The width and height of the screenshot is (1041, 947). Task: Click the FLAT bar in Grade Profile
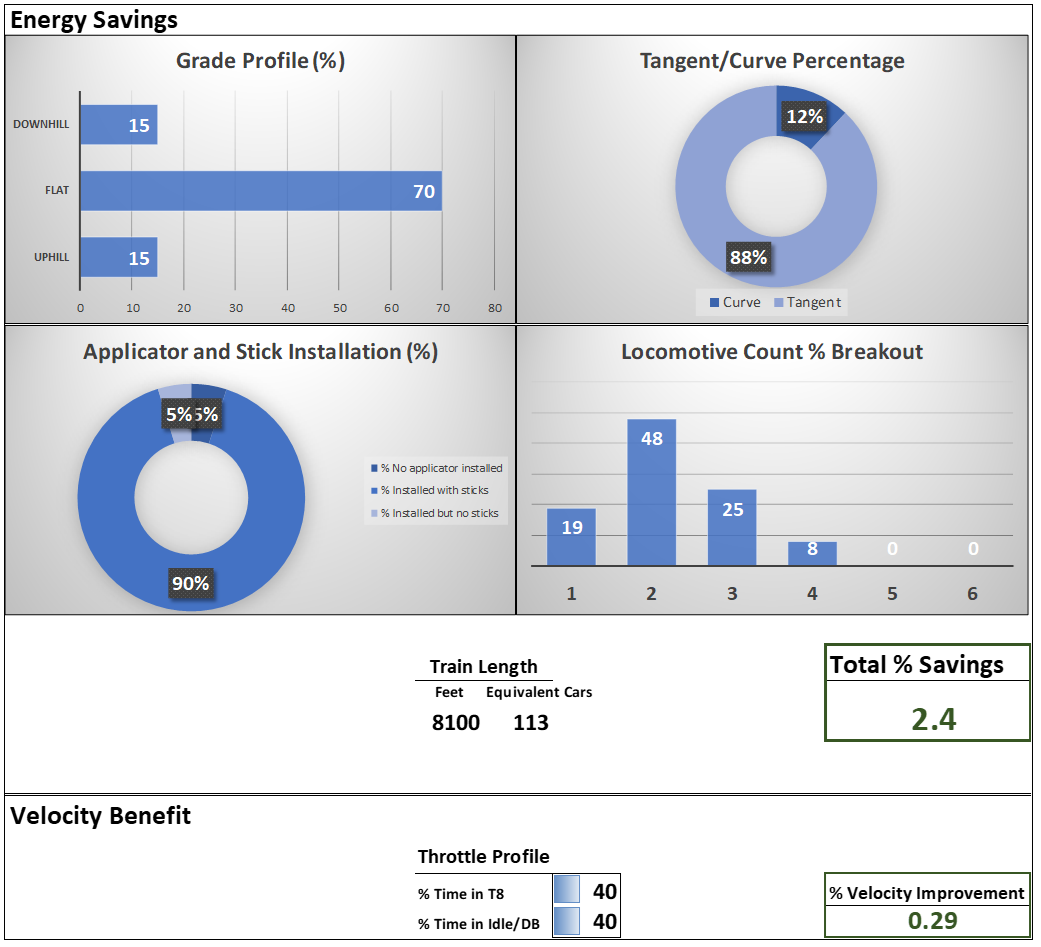pos(260,191)
